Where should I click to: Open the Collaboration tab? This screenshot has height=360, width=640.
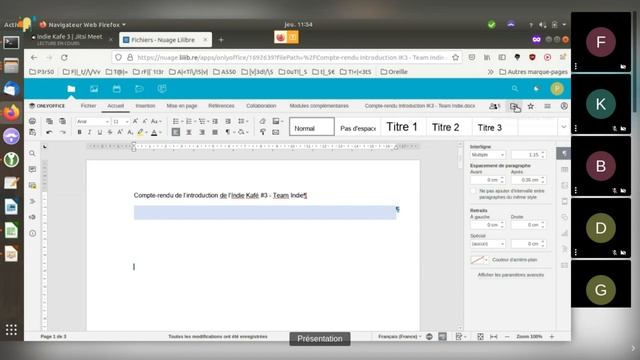pos(261,106)
